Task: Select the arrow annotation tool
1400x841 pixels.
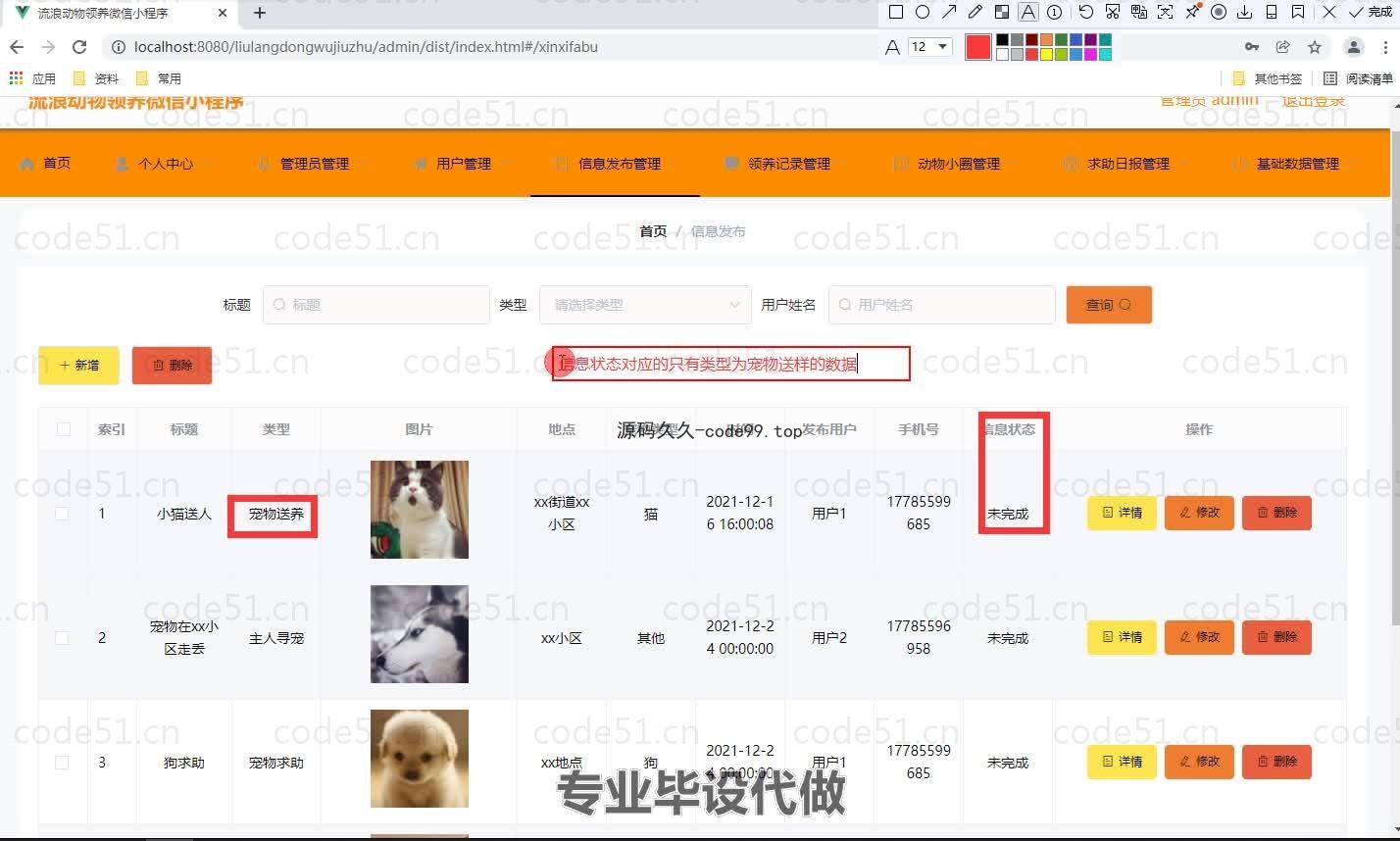Action: [949, 12]
